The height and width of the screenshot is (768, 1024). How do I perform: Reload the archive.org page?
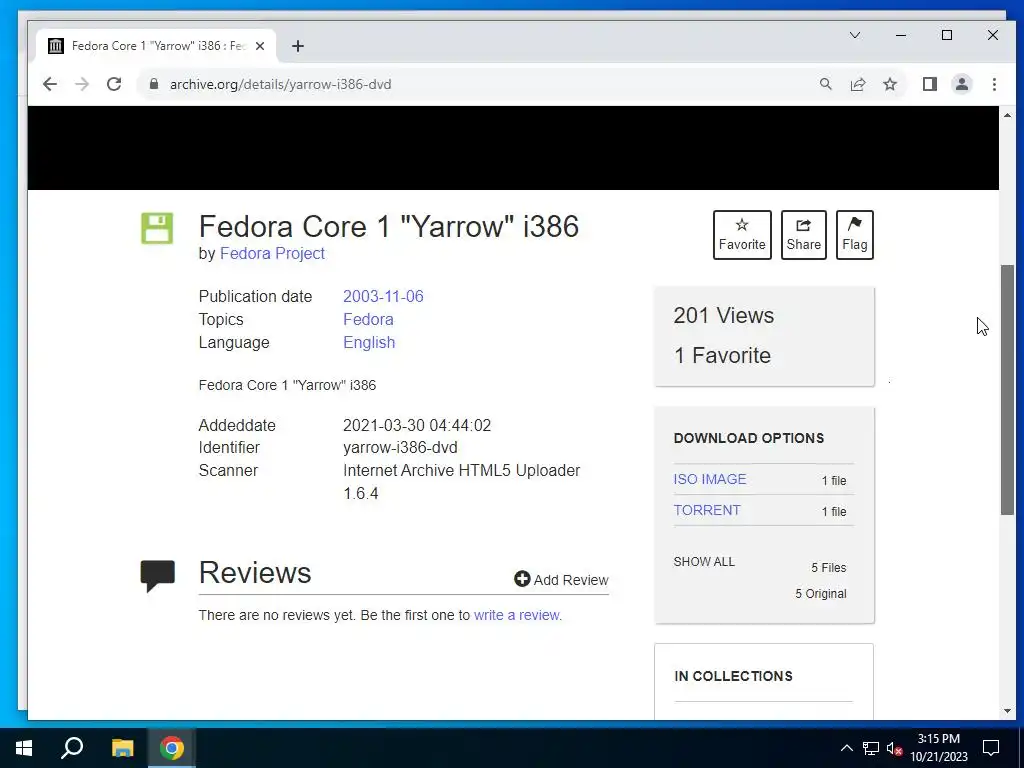[x=114, y=84]
